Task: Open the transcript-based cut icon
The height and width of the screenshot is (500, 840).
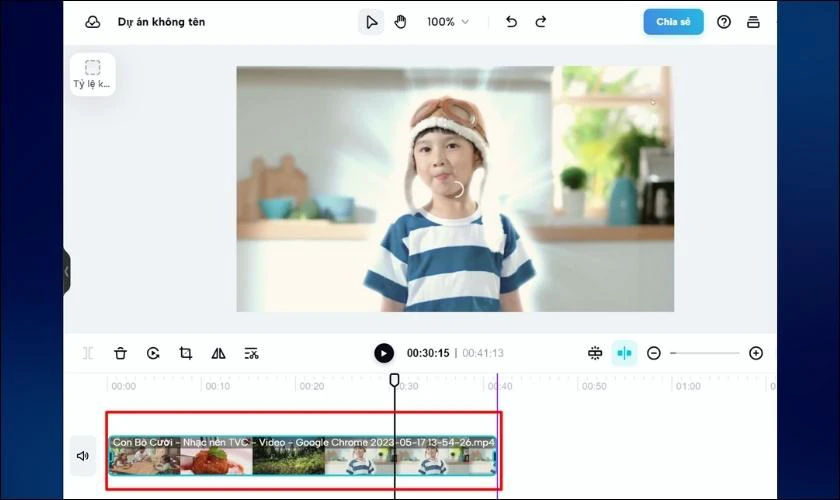Action: coord(251,353)
